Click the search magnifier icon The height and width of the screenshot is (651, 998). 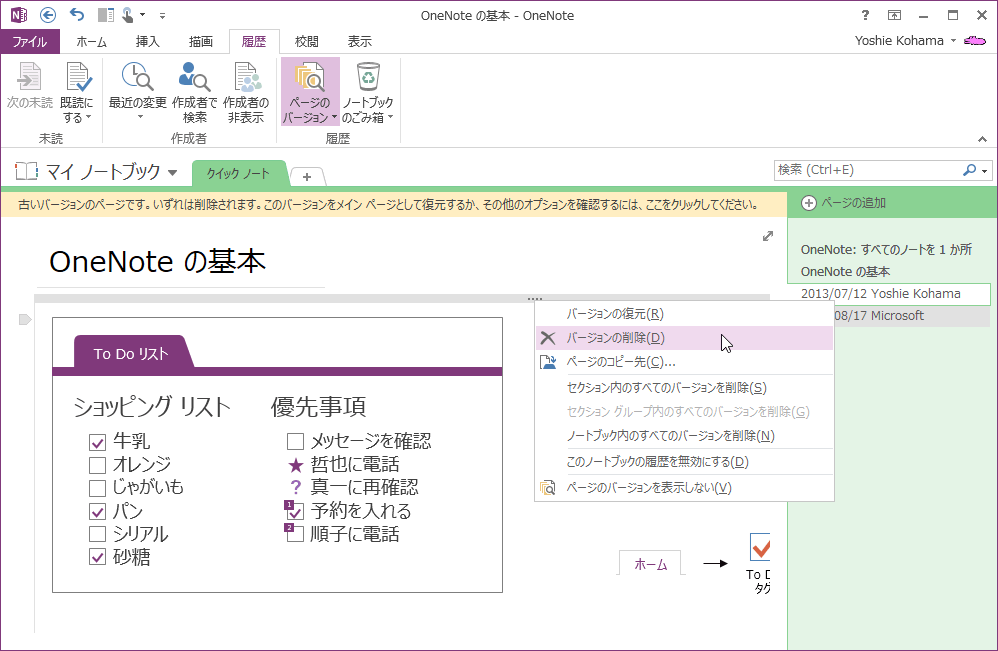[x=970, y=170]
